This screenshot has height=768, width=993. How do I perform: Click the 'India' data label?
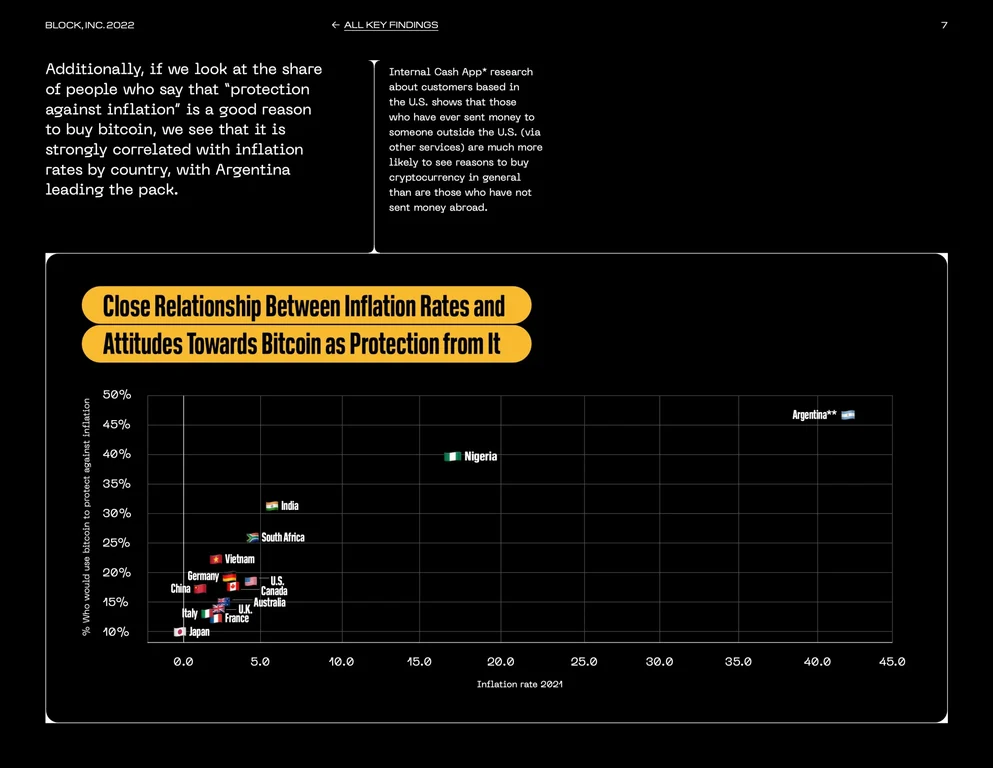coord(289,505)
